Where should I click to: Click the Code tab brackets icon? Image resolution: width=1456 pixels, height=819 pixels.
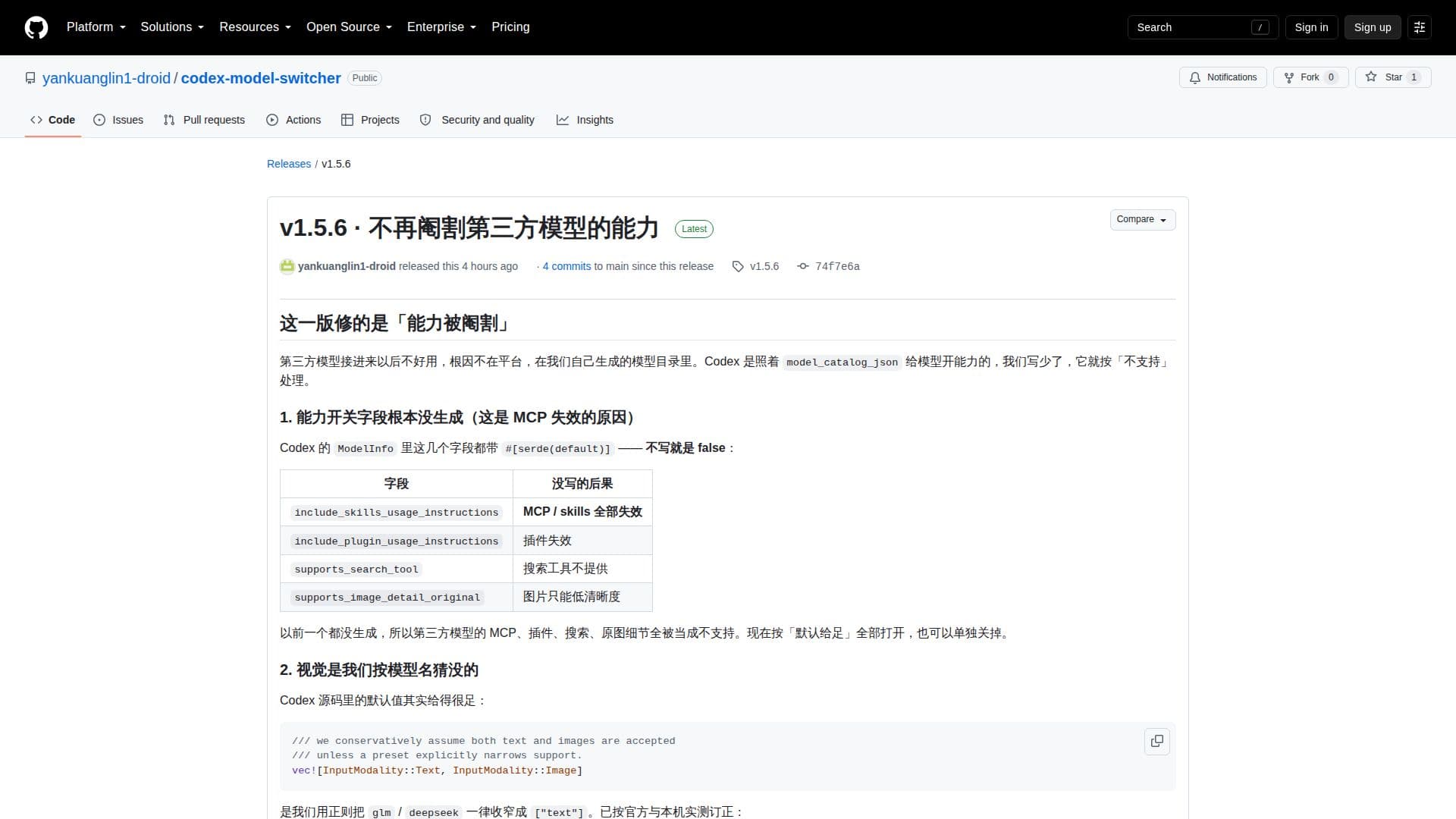pyautogui.click(x=36, y=120)
